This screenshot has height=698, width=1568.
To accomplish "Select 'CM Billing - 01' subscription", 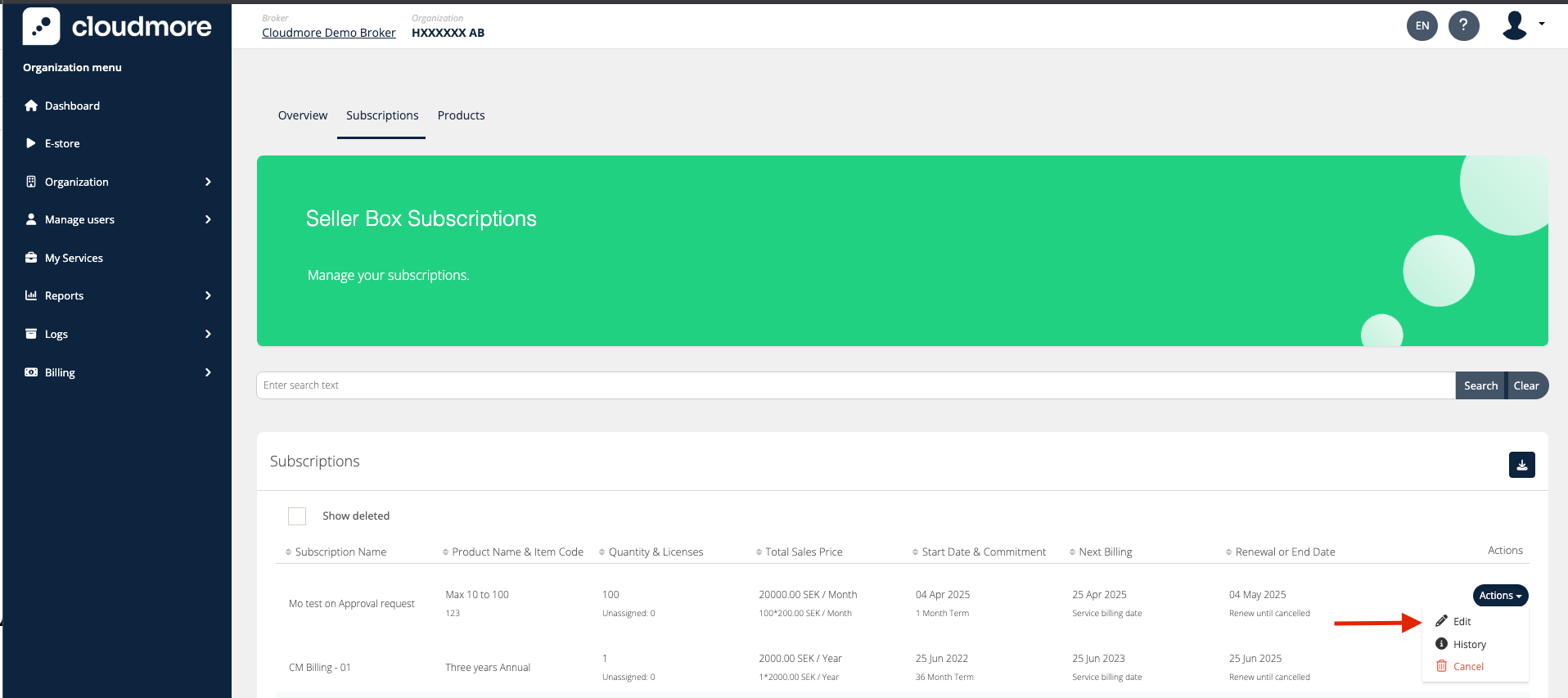I will [320, 668].
